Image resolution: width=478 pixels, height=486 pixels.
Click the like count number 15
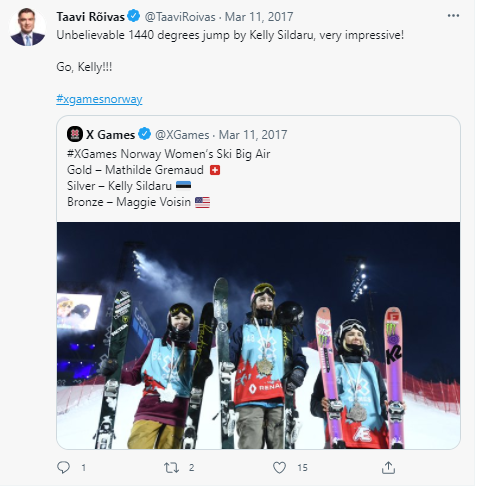(302, 468)
